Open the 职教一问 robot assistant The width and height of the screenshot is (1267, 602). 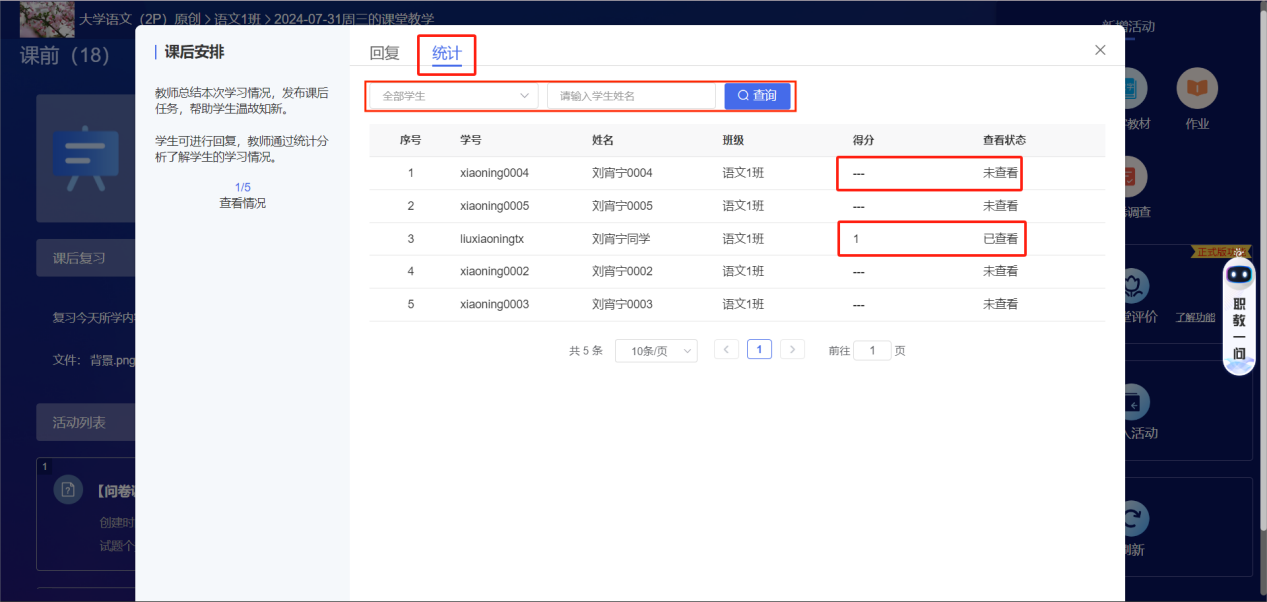(1239, 317)
